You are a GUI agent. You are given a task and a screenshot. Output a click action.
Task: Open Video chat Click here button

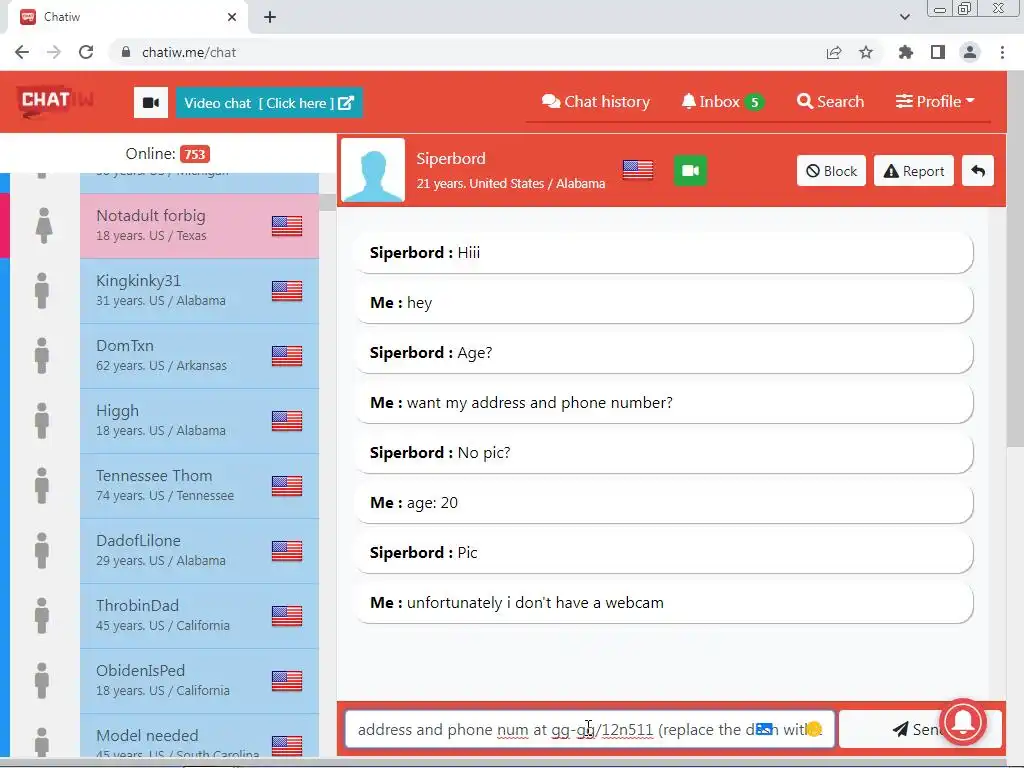269,103
